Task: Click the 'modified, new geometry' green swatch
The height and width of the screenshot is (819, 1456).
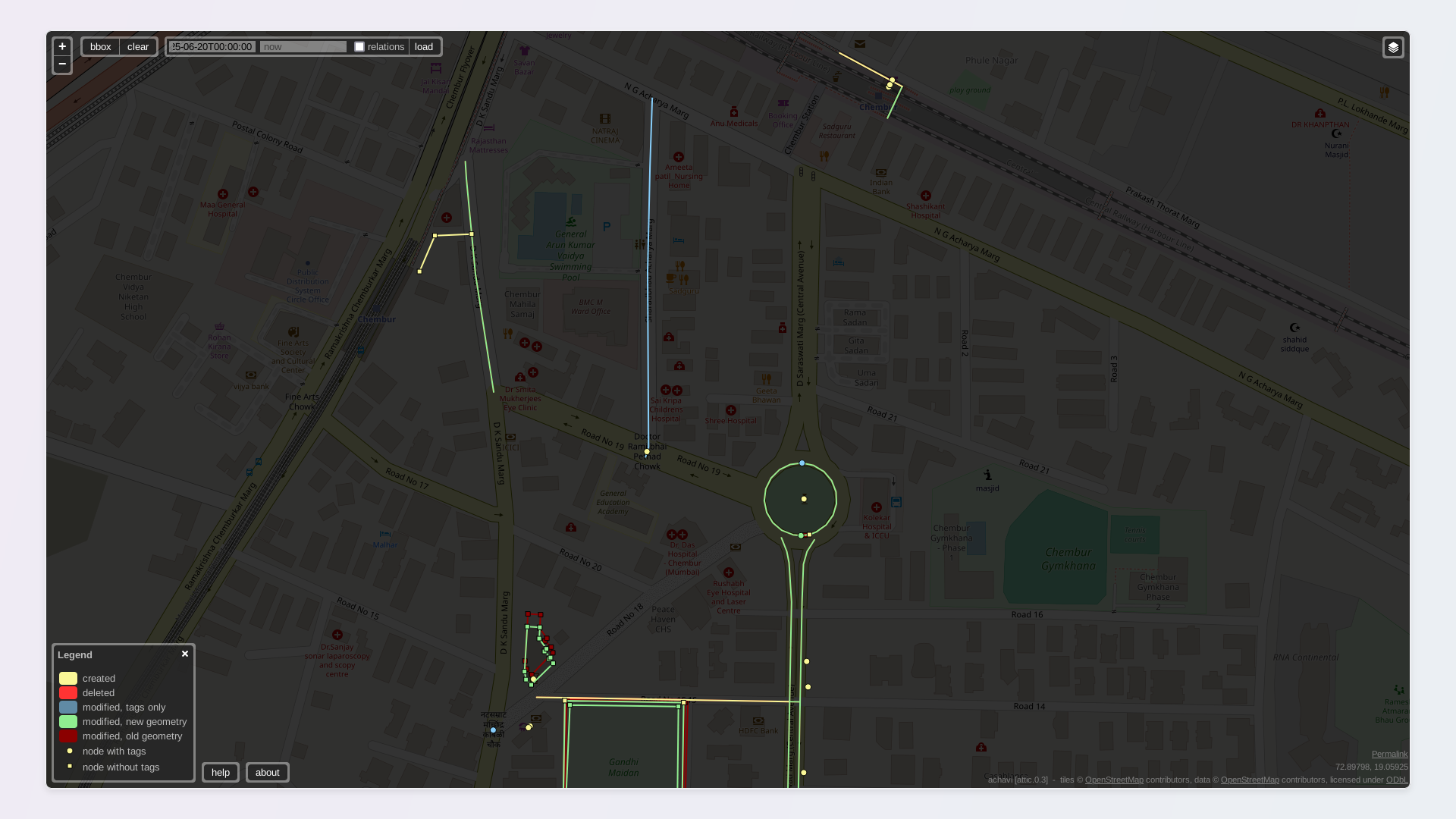Action: click(68, 722)
